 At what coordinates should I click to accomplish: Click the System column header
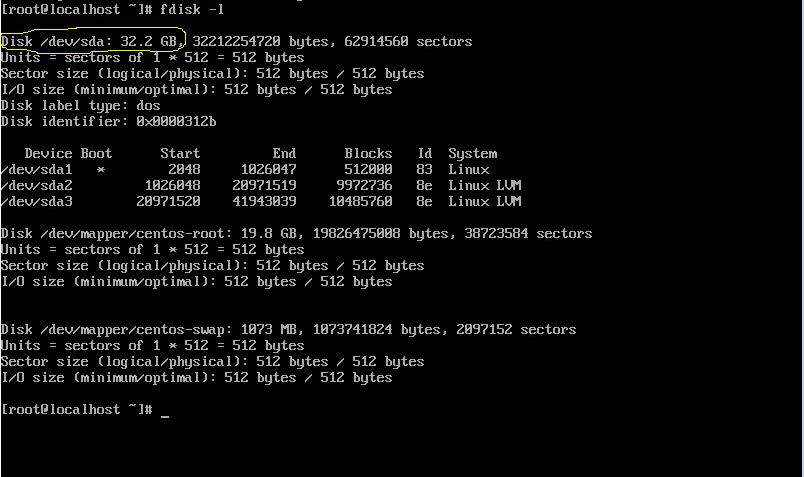(x=473, y=153)
